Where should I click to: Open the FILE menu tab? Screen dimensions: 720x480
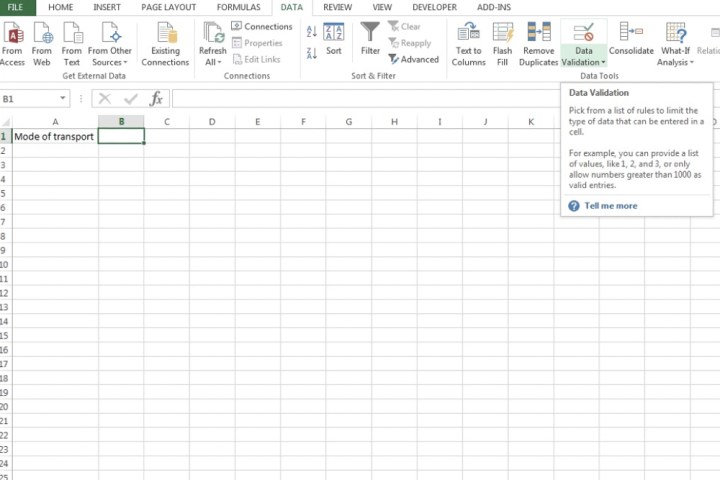point(17,7)
